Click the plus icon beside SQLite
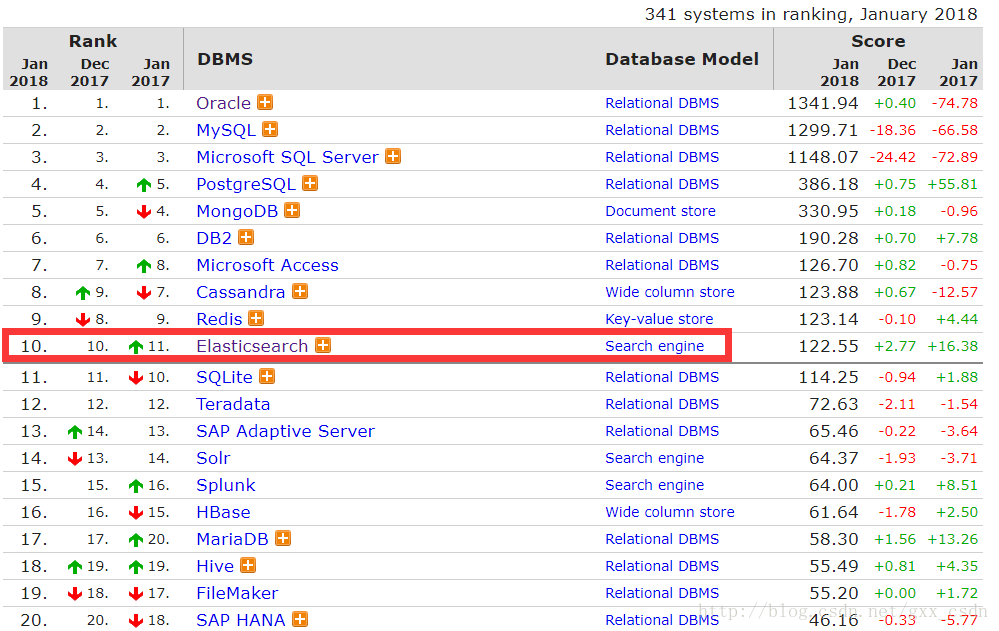Viewport: 999px width, 631px height. [267, 376]
